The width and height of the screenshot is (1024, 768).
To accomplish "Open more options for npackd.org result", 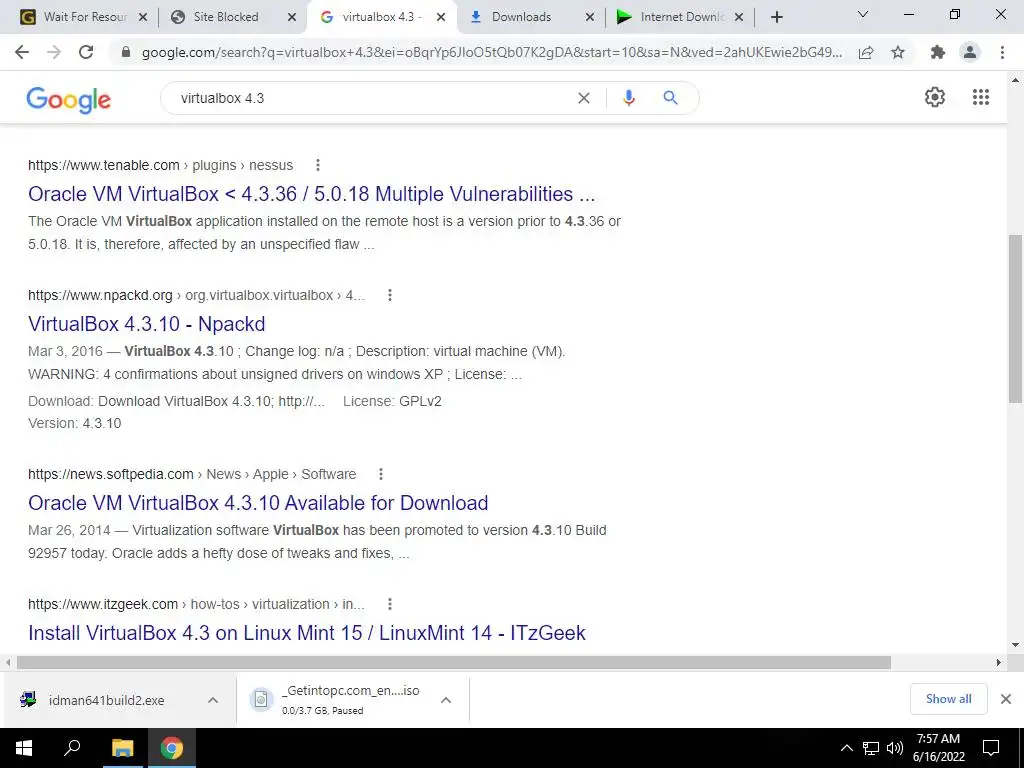I will 390,295.
